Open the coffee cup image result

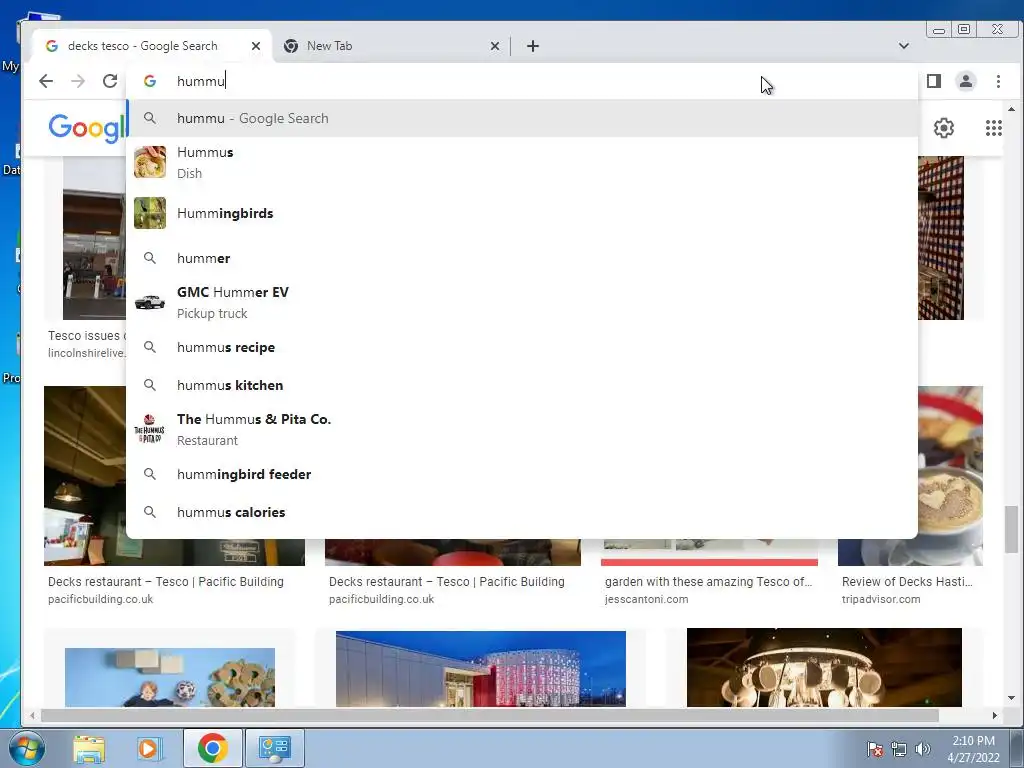click(950, 475)
